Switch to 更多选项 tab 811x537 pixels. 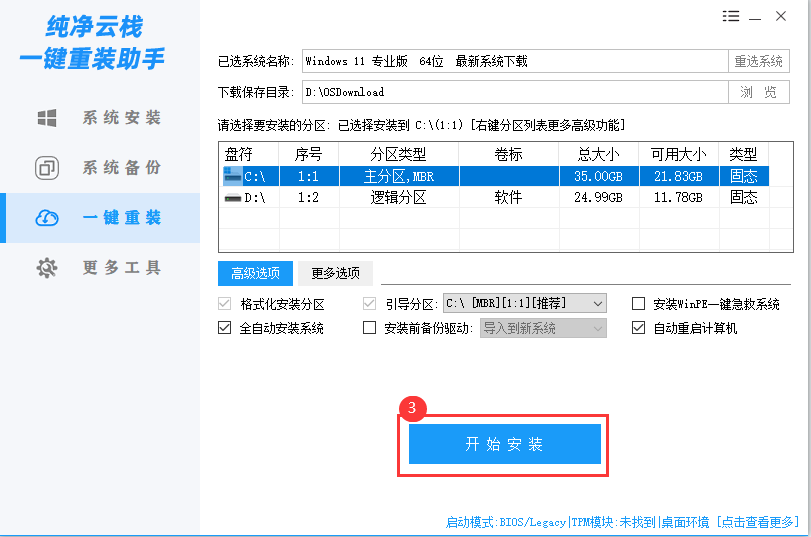(335, 273)
